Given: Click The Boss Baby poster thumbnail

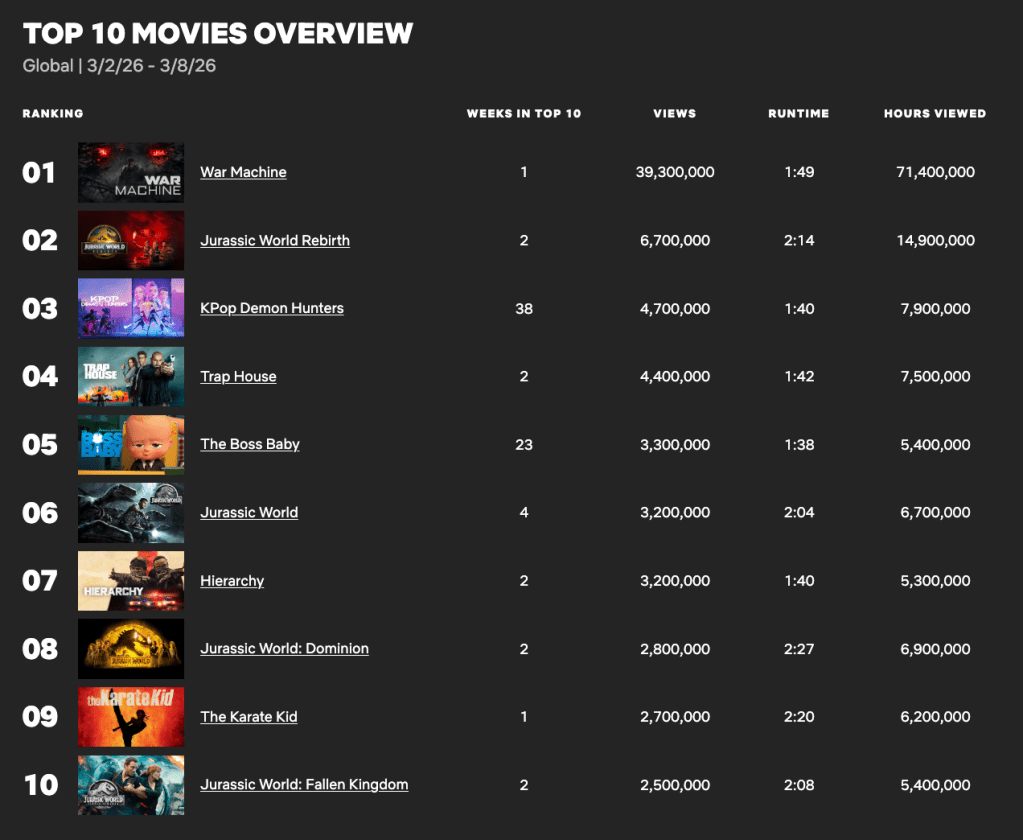Looking at the screenshot, I should 130,444.
